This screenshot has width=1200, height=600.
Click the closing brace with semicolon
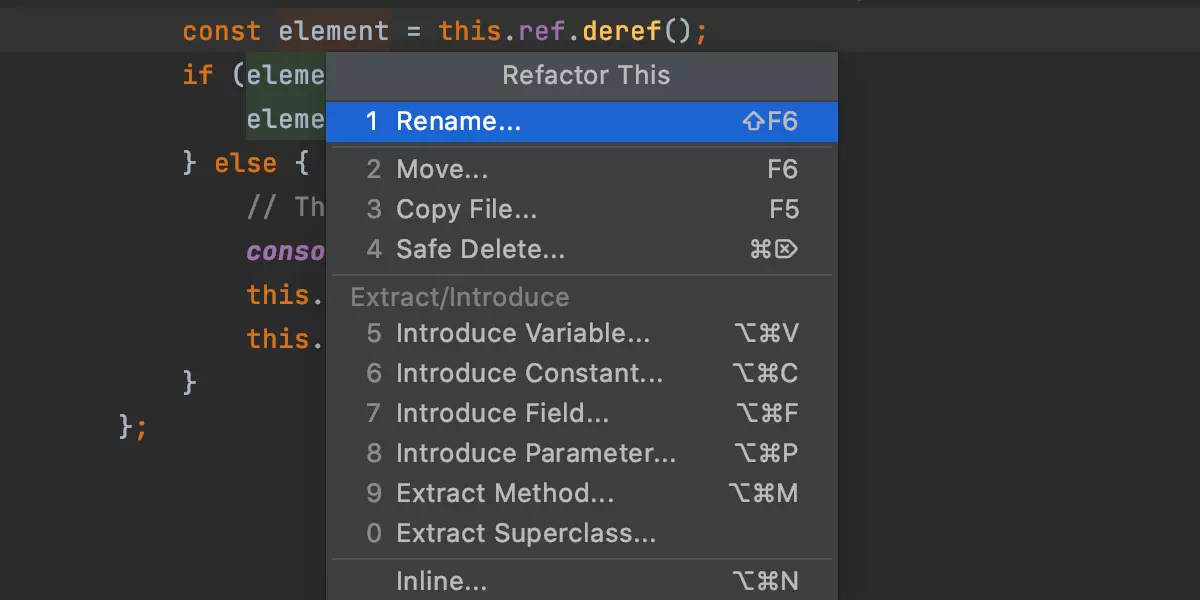pos(132,427)
